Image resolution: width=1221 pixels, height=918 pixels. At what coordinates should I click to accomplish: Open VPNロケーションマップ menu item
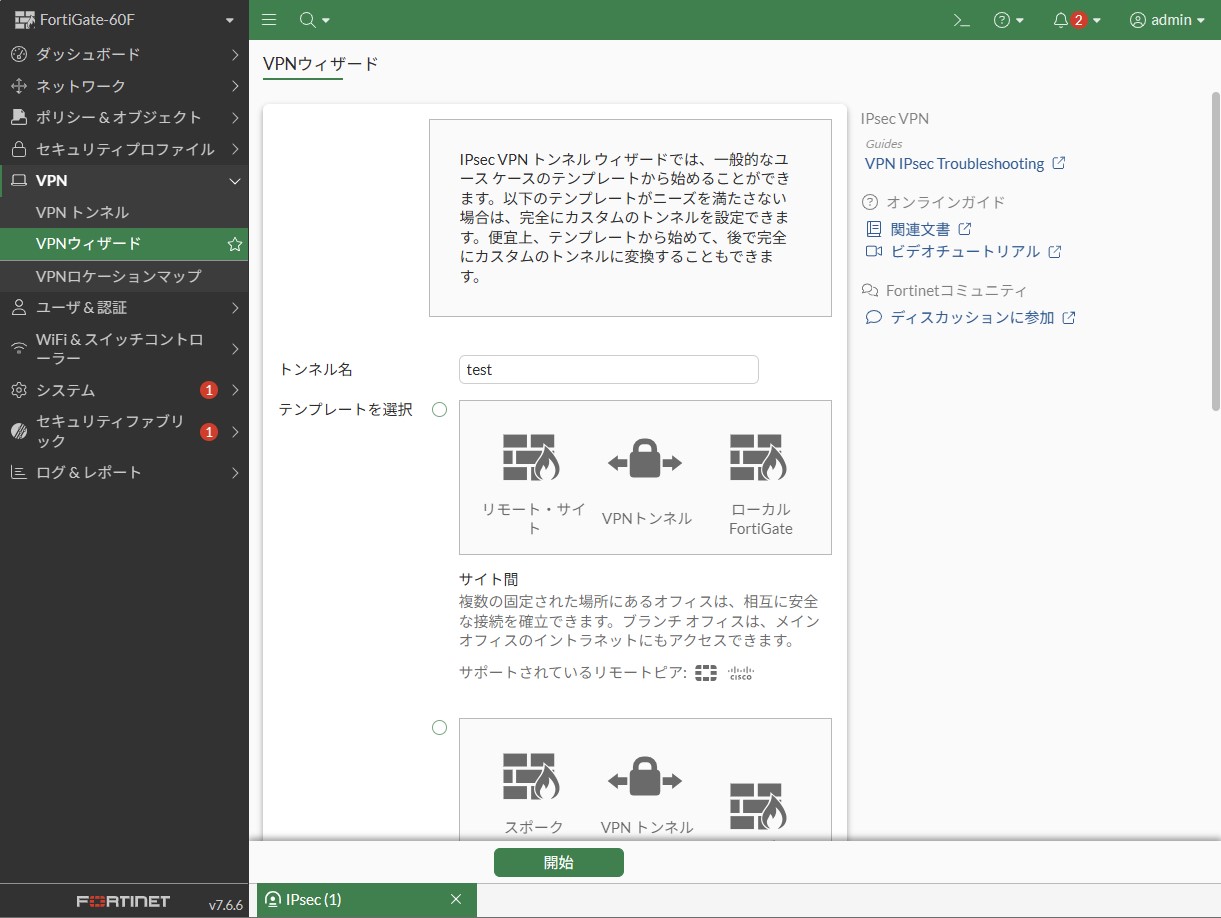coord(118,276)
